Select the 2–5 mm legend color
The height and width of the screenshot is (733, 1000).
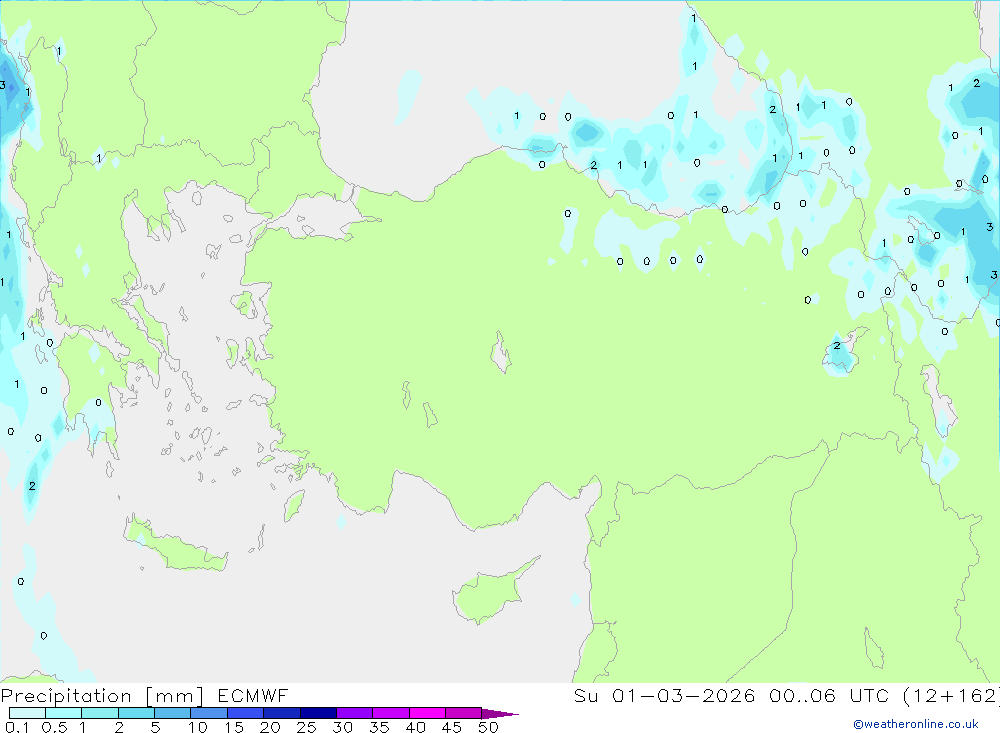(136, 713)
